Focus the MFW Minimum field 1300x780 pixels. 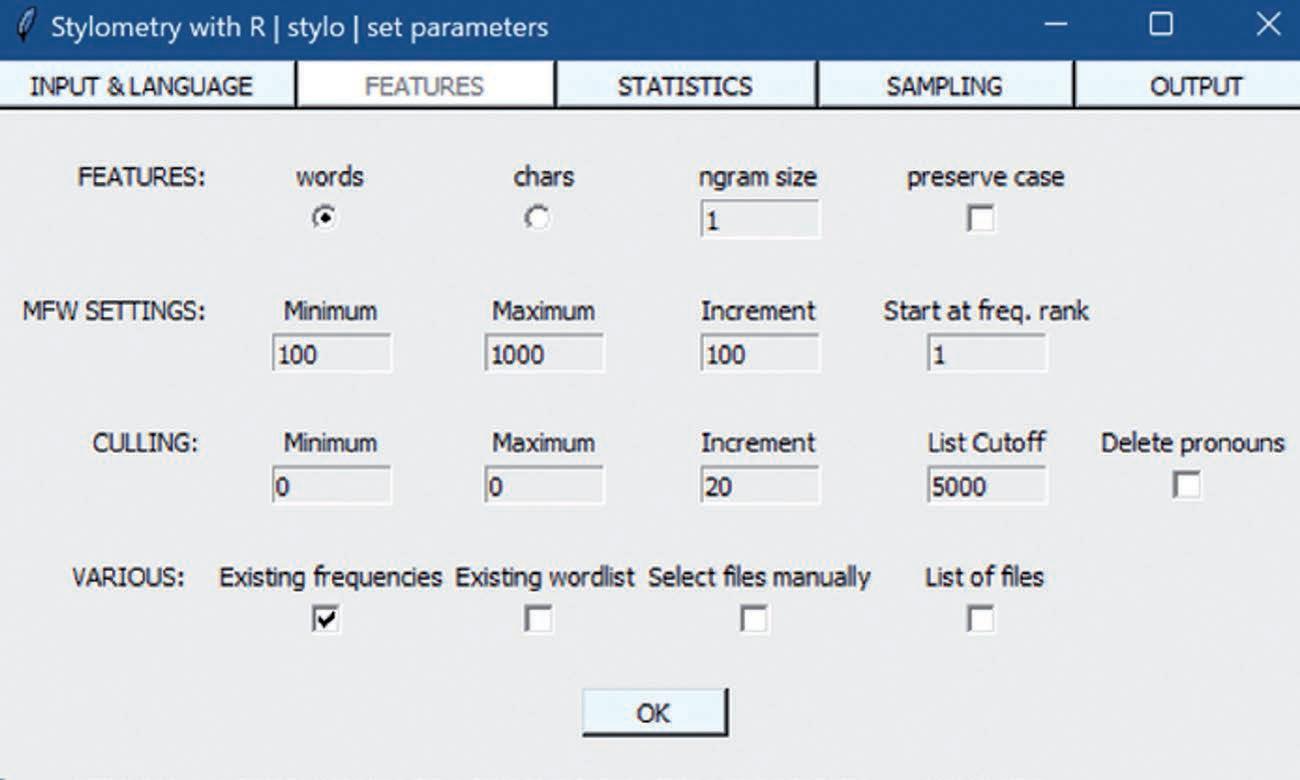[331, 355]
